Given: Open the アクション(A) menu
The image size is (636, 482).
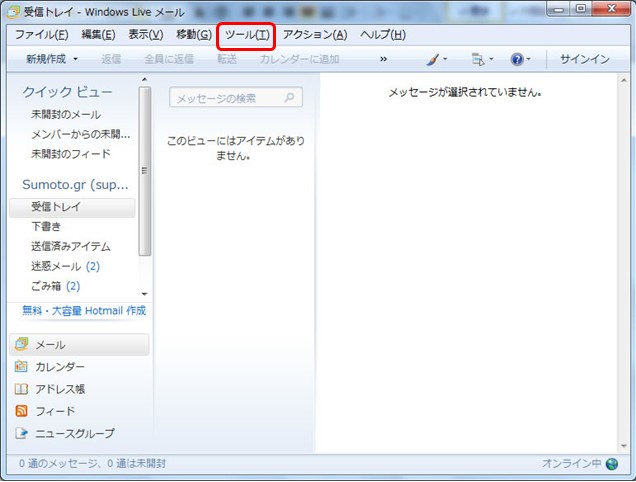Looking at the screenshot, I should [x=315, y=35].
